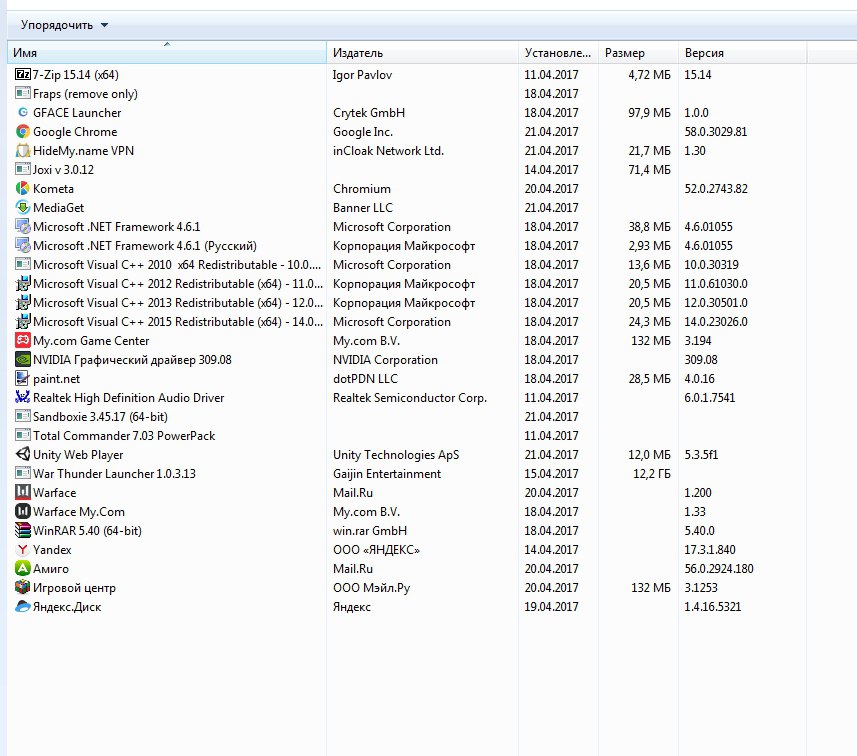Select the WinRAR 5.40 icon
This screenshot has width=857, height=756.
(22, 531)
